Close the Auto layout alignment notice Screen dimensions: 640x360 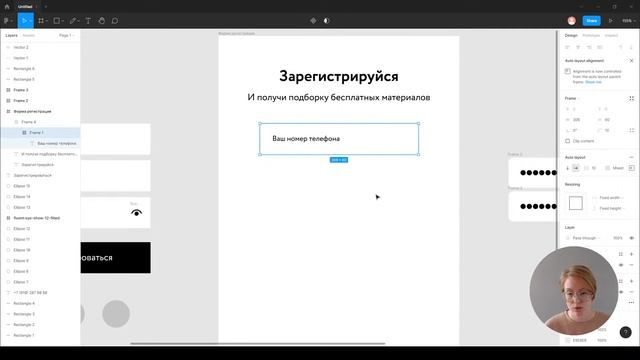tap(631, 61)
